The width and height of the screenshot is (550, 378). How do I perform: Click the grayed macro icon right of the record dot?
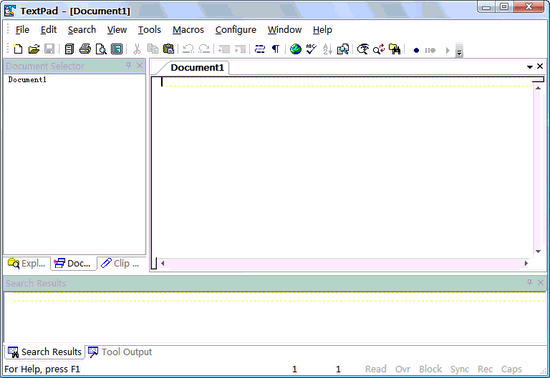[430, 50]
